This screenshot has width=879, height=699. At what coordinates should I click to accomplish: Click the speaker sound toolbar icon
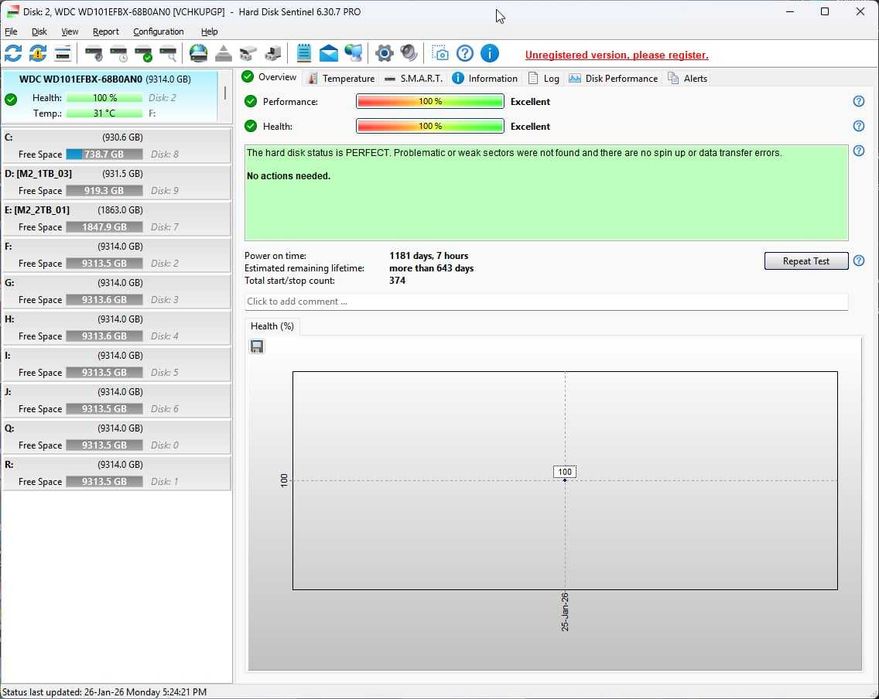coord(409,54)
